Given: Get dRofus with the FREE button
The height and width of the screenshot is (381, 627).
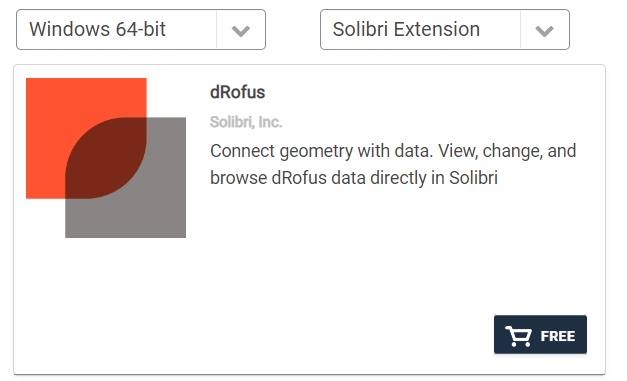Looking at the screenshot, I should pos(540,335).
